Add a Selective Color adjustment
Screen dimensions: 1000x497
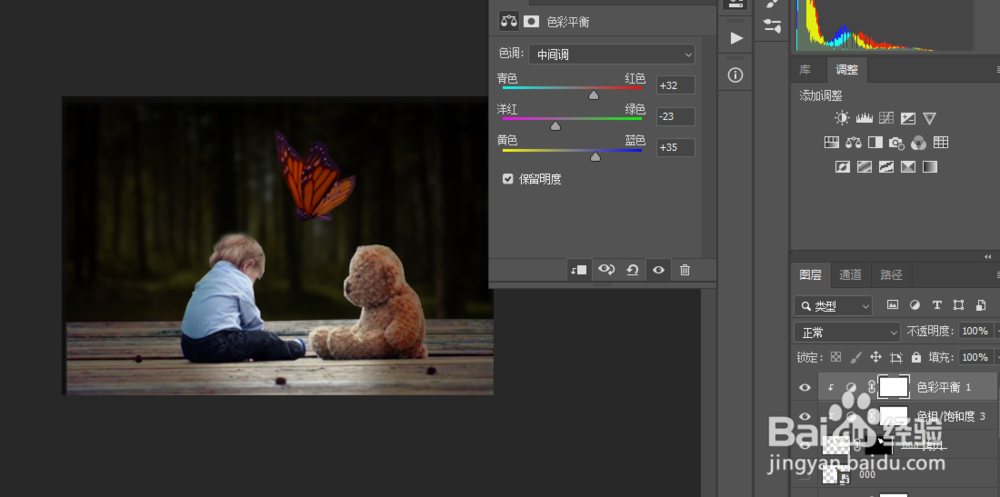tap(908, 167)
